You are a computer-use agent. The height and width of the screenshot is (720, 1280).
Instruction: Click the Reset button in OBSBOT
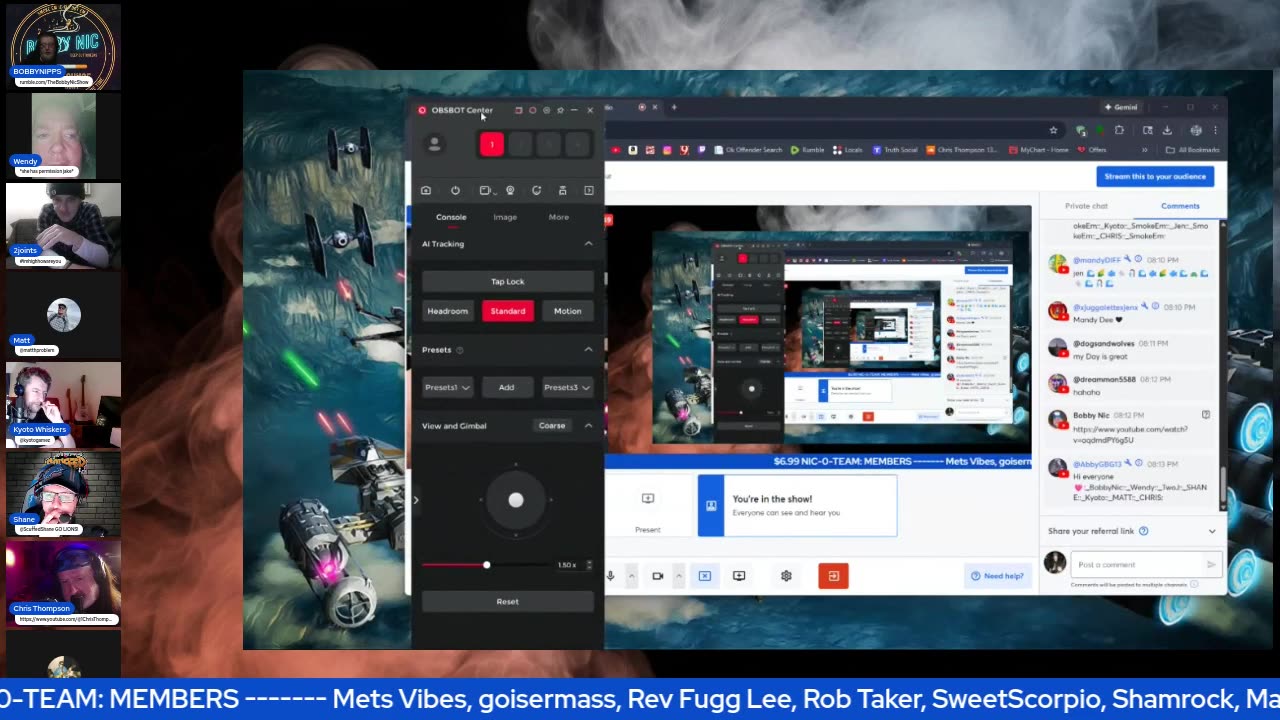coord(507,602)
